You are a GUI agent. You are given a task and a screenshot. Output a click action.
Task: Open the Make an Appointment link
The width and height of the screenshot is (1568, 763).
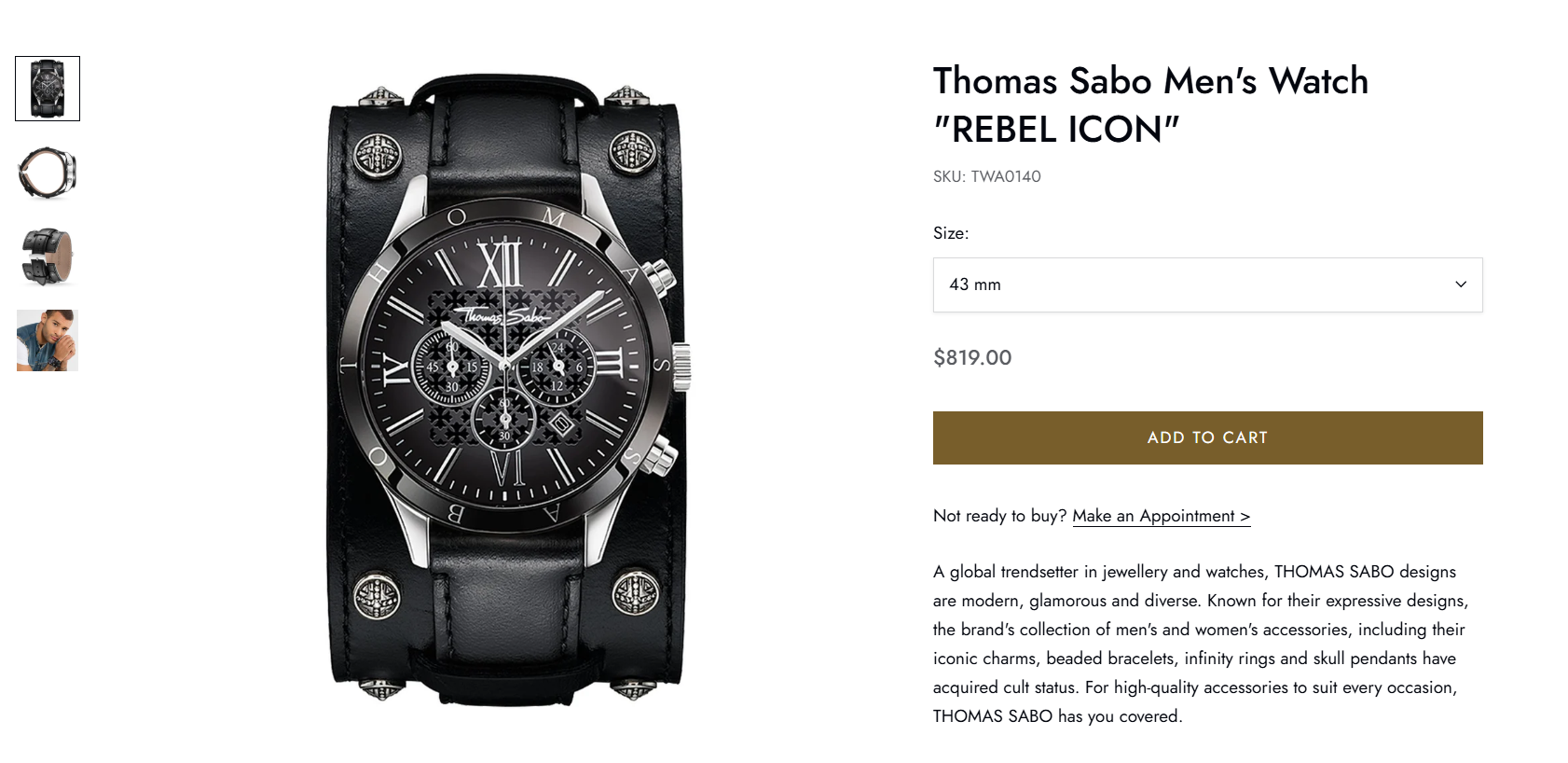tap(1161, 515)
